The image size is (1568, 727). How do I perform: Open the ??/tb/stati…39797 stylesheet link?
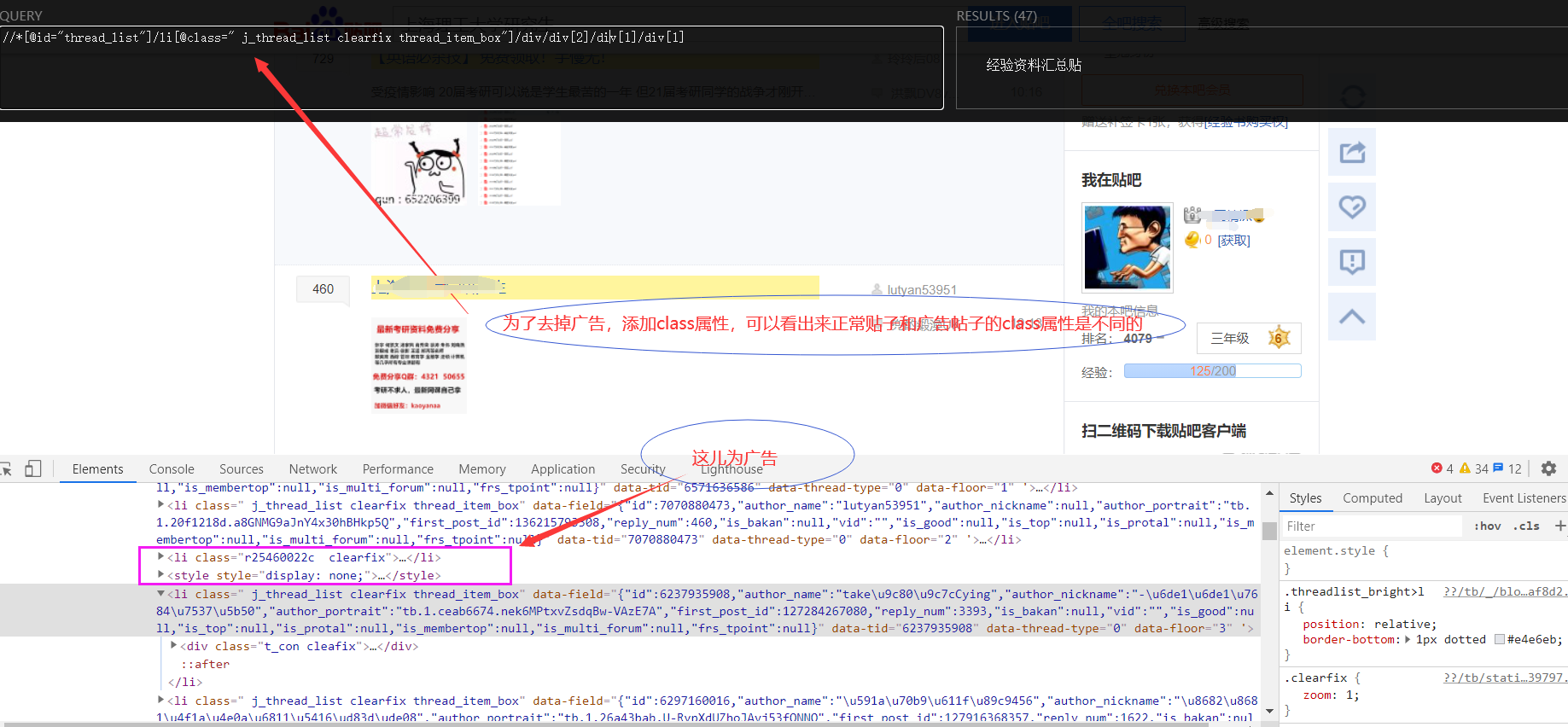tap(1505, 678)
